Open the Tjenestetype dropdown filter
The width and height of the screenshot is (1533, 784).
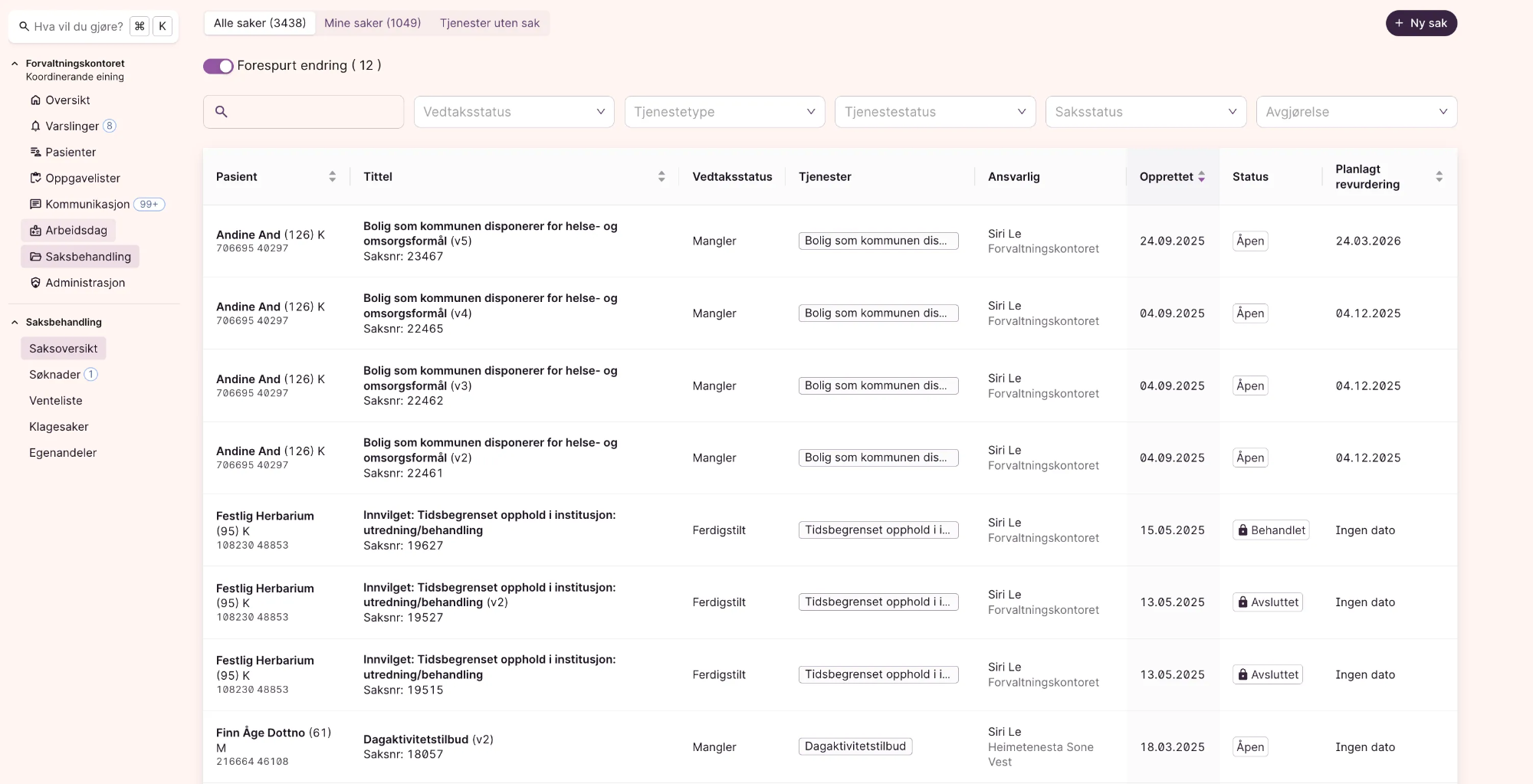coord(724,112)
